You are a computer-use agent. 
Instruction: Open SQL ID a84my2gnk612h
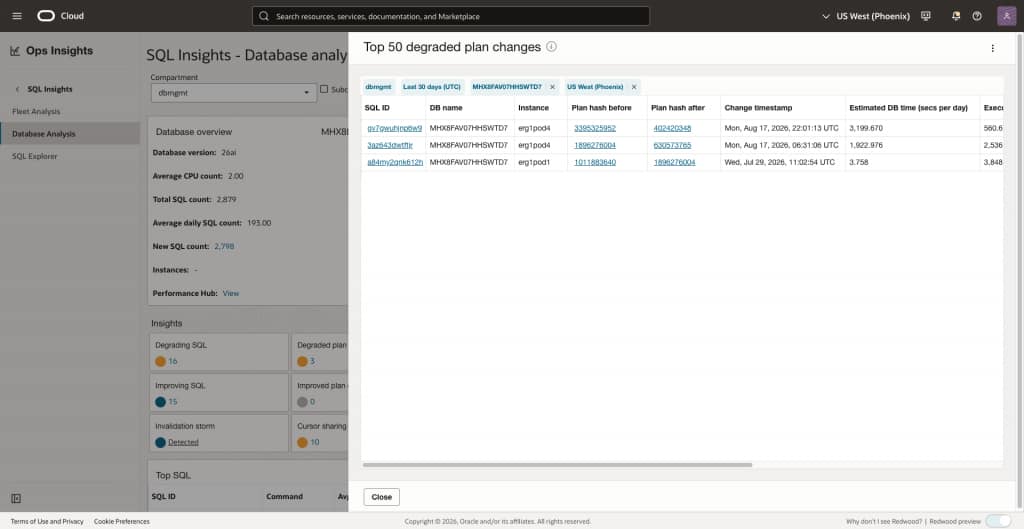(395, 162)
